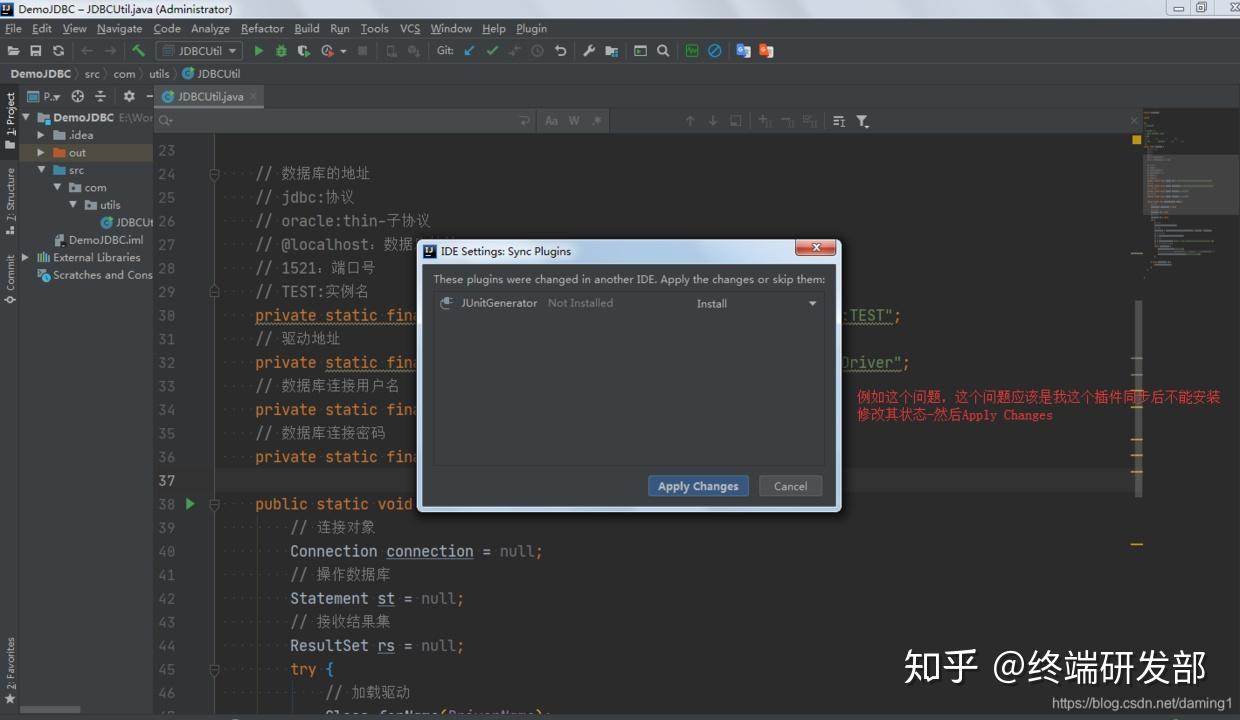Run JDBCUtil with the green play icon
This screenshot has height=720, width=1240.
pyautogui.click(x=259, y=51)
